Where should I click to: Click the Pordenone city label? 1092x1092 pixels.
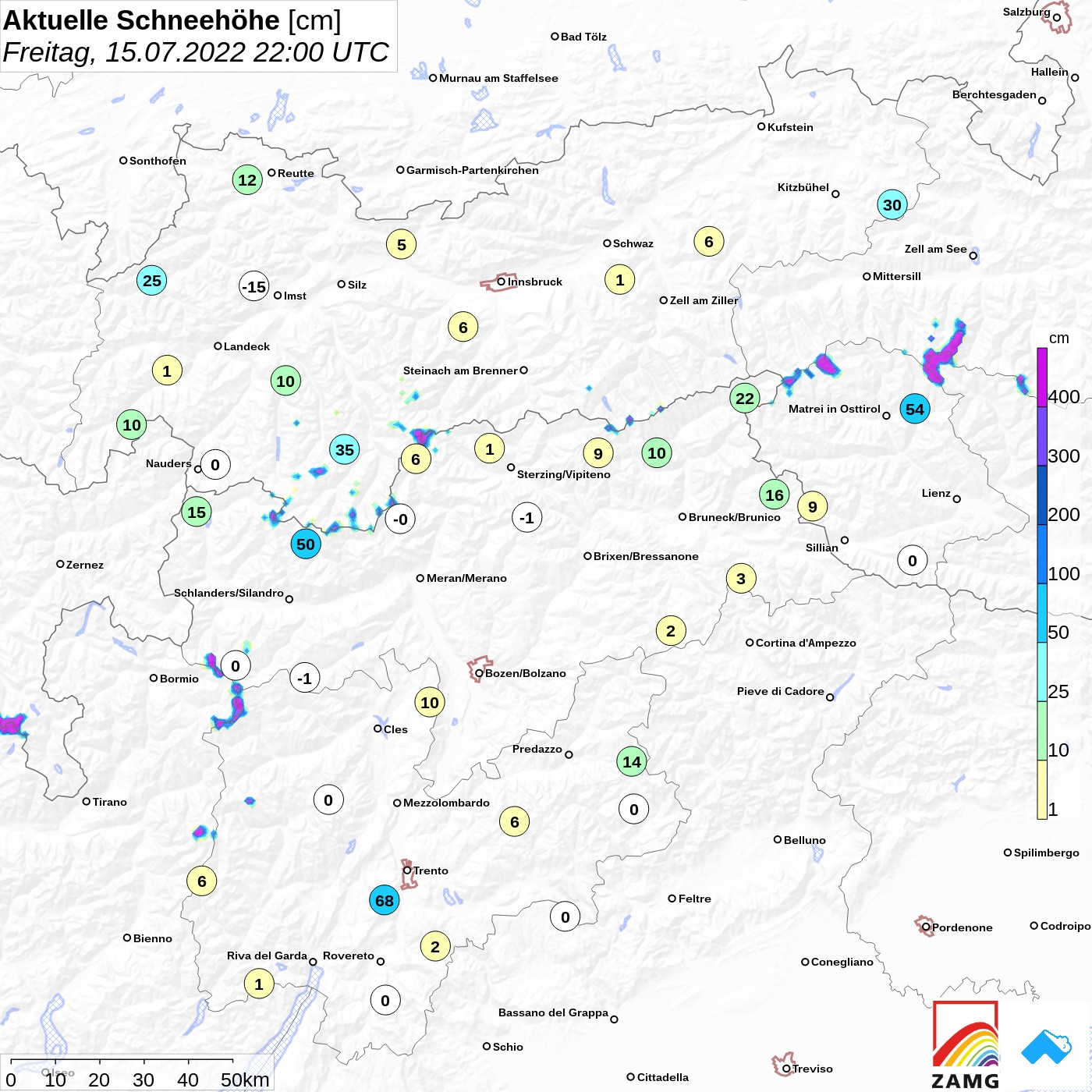pyautogui.click(x=963, y=927)
